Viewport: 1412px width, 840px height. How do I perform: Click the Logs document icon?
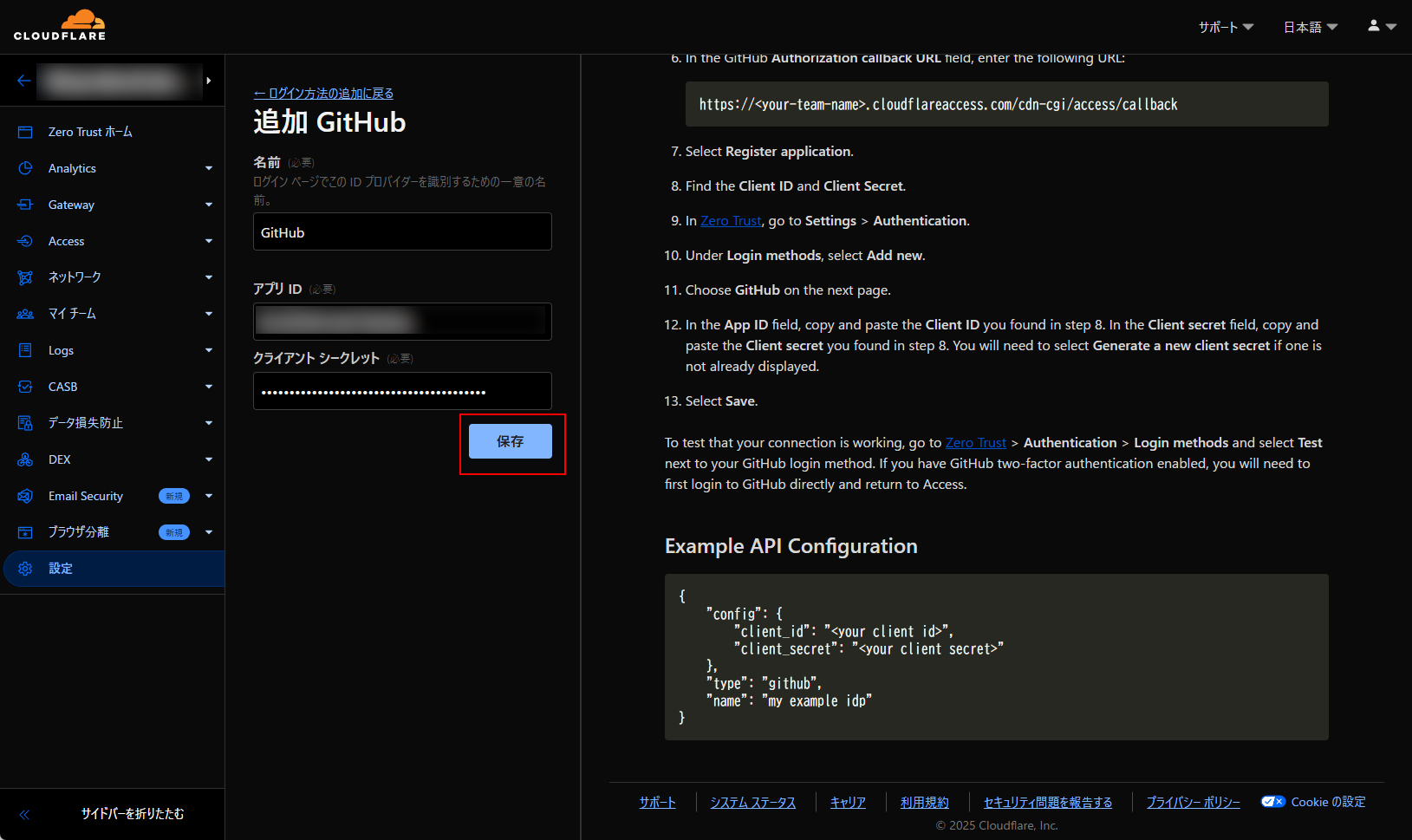click(x=25, y=350)
